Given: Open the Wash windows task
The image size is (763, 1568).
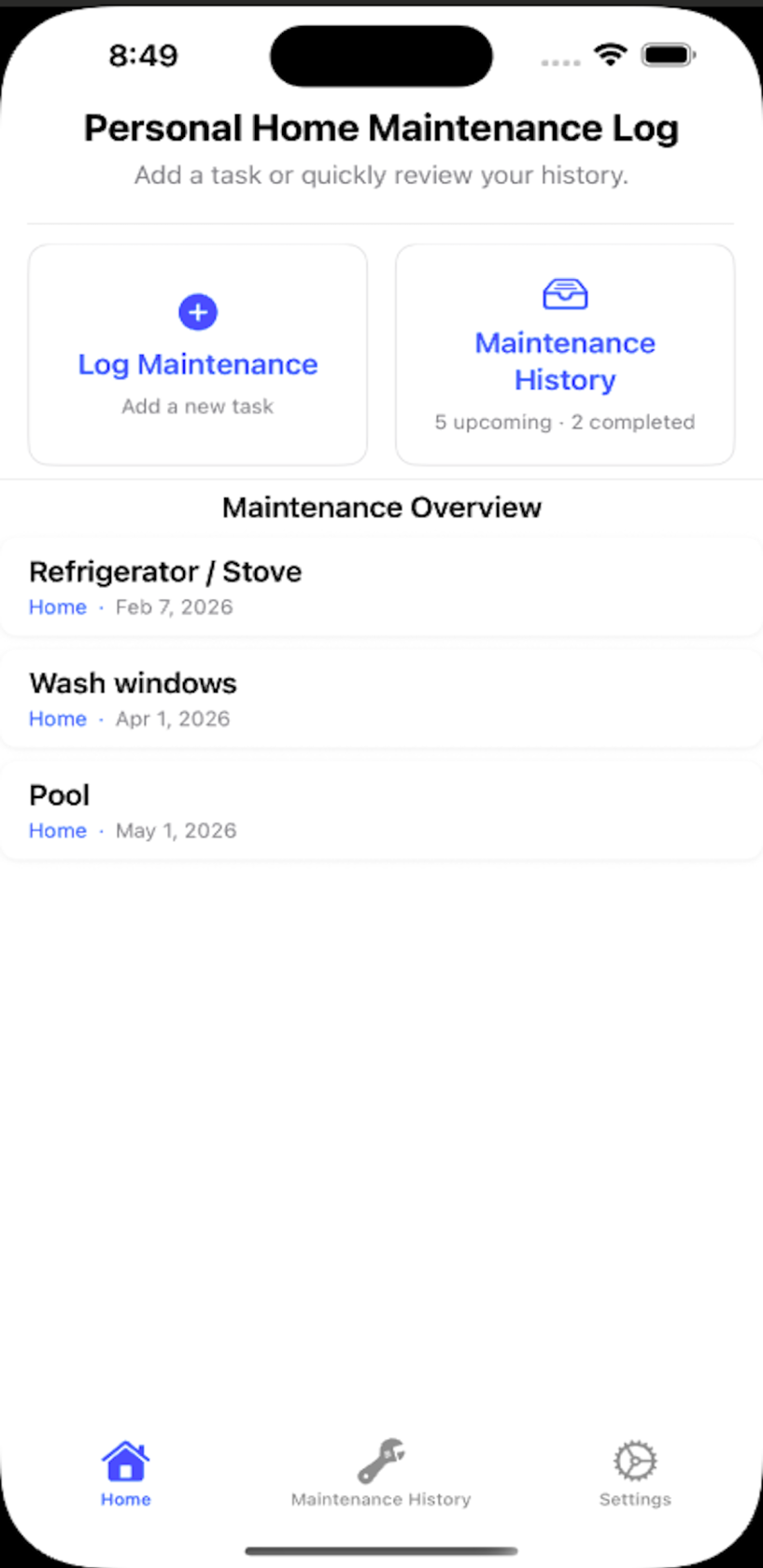Looking at the screenshot, I should click(x=133, y=683).
